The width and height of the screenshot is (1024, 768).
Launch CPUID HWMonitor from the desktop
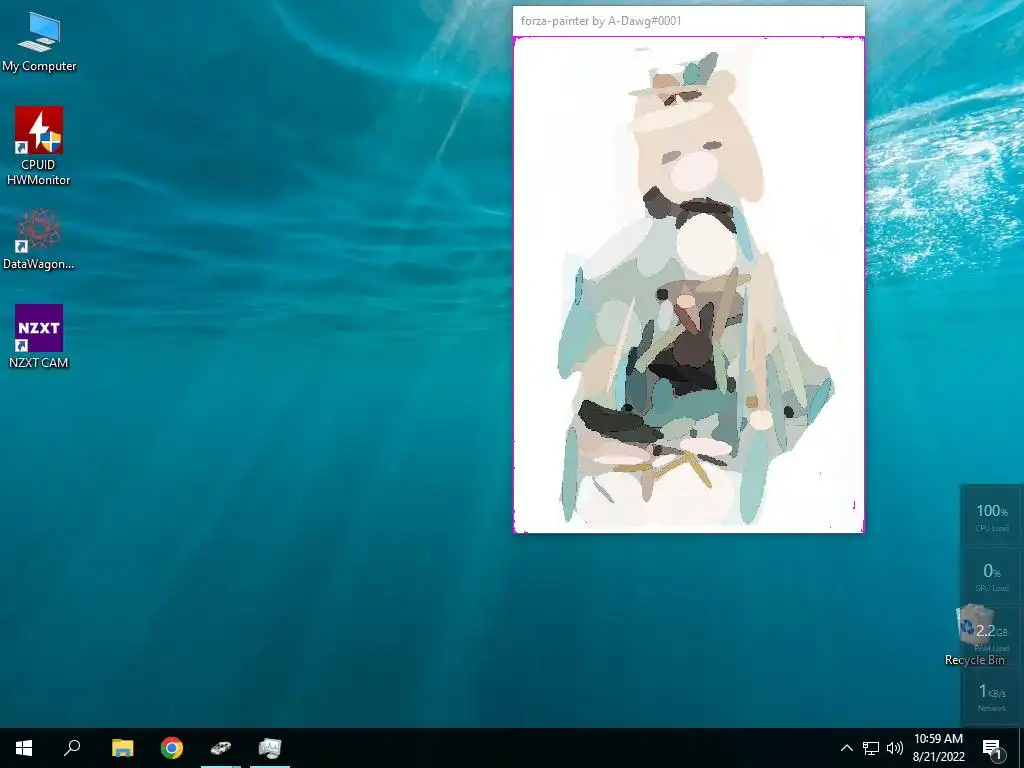point(39,146)
